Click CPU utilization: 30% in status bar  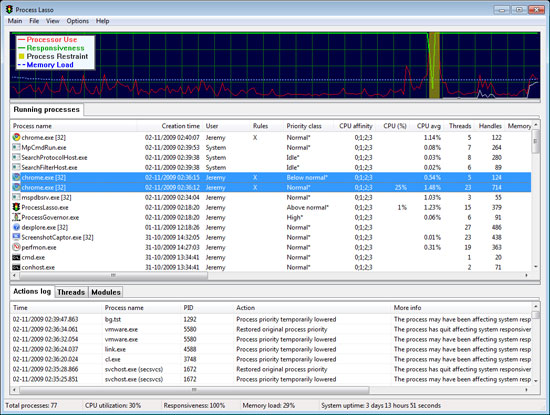tap(113, 406)
